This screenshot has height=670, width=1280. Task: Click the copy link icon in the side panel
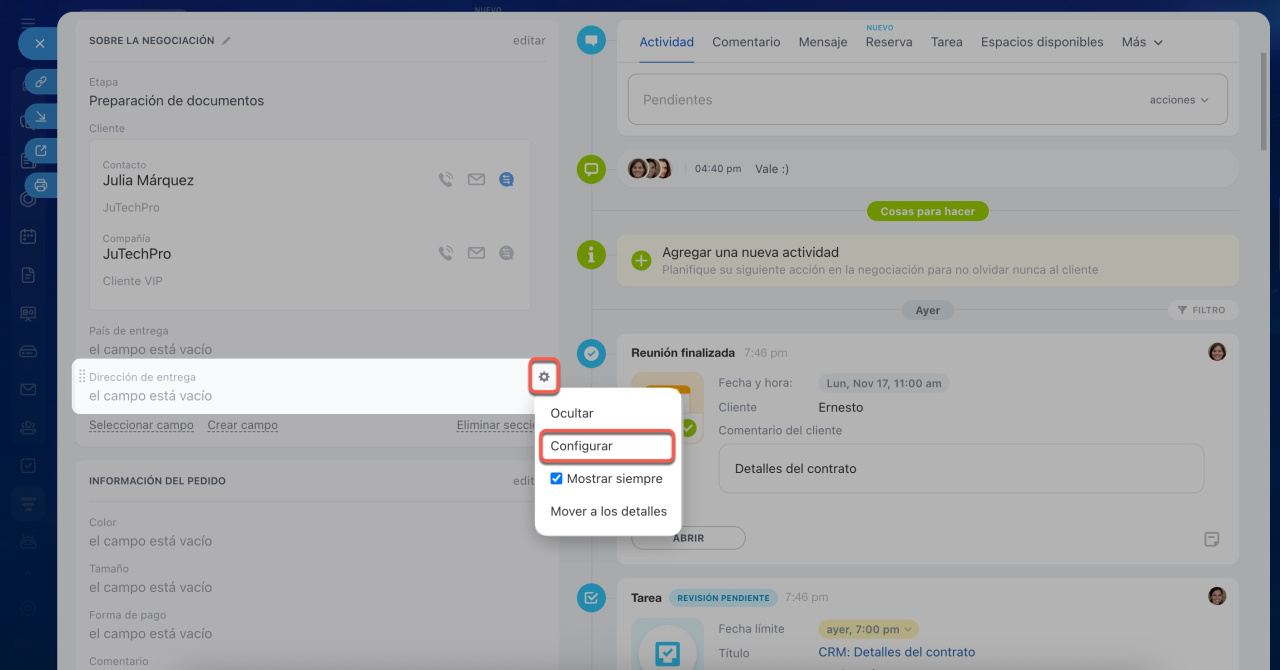pos(40,82)
